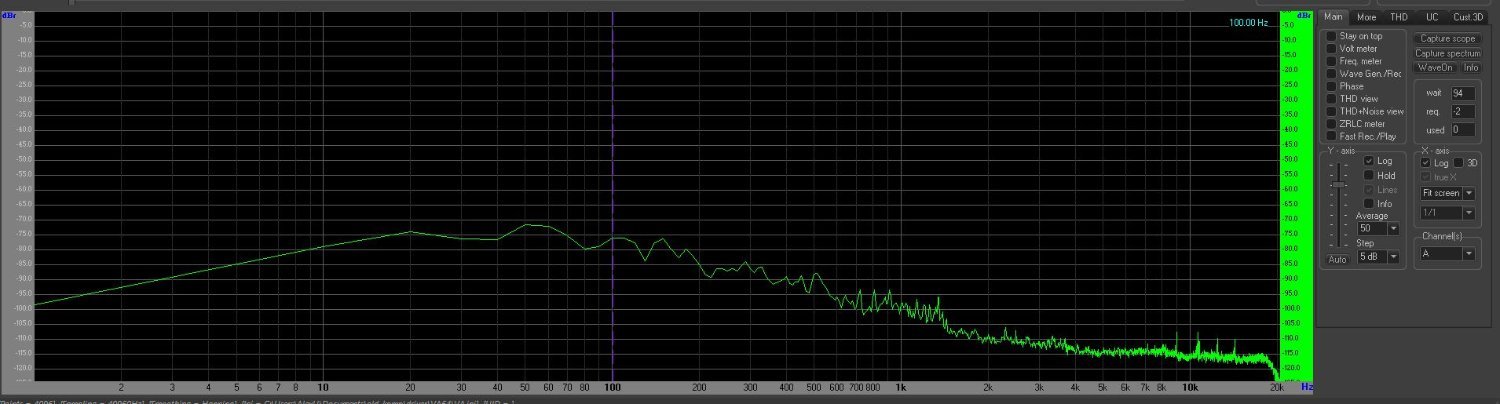Viewport: 1500px width, 404px height.
Task: Click the WaveOn button
Action: pyautogui.click(x=1435, y=68)
